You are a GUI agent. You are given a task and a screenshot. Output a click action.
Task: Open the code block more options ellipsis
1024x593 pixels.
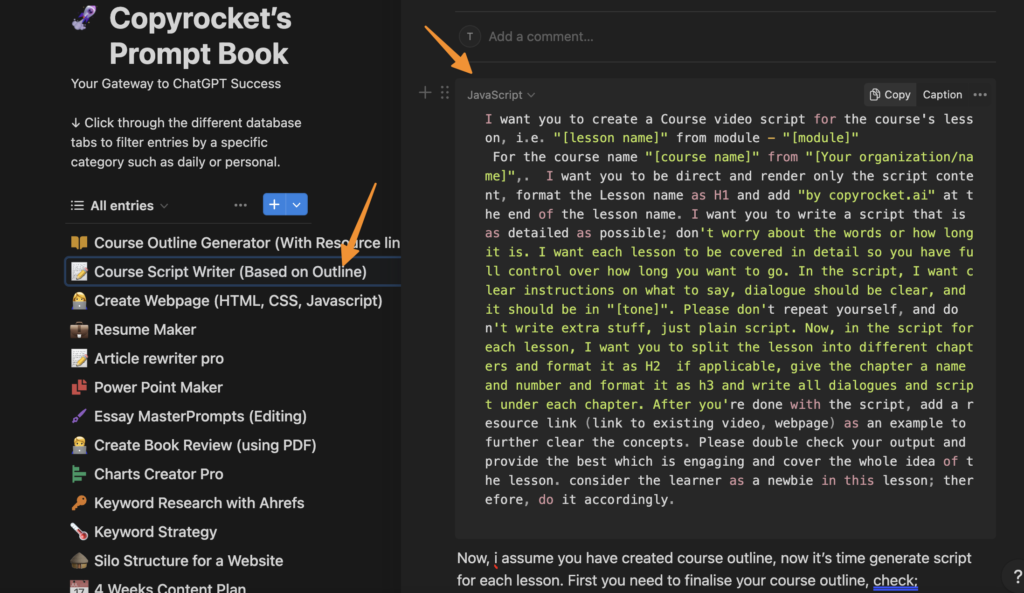click(980, 95)
